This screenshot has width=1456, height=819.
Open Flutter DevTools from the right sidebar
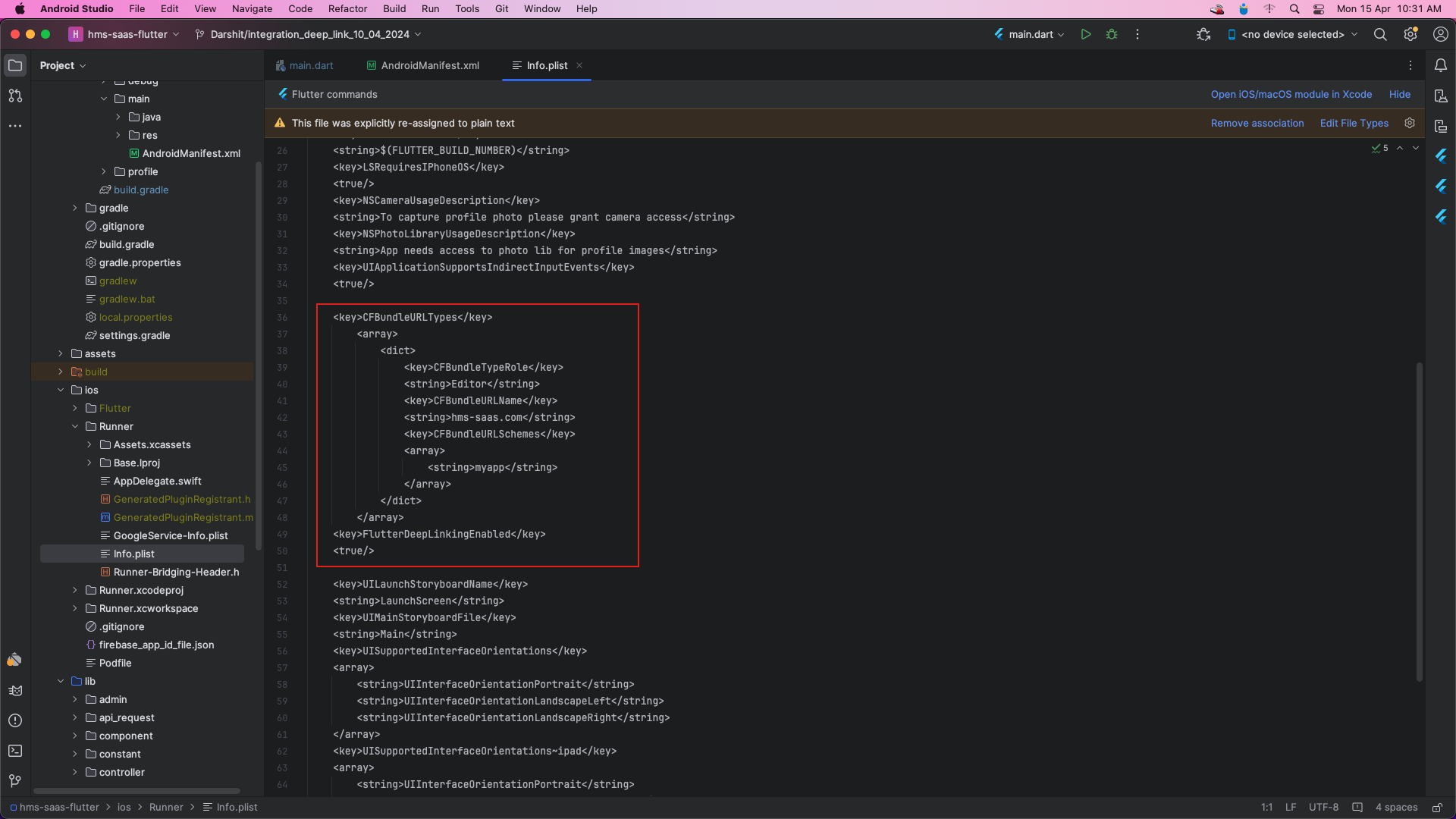(x=1442, y=156)
